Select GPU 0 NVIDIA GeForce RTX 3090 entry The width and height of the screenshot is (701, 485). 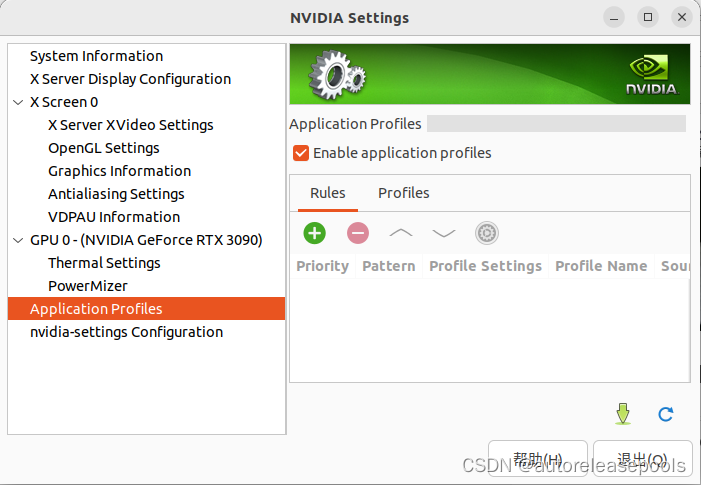146,240
